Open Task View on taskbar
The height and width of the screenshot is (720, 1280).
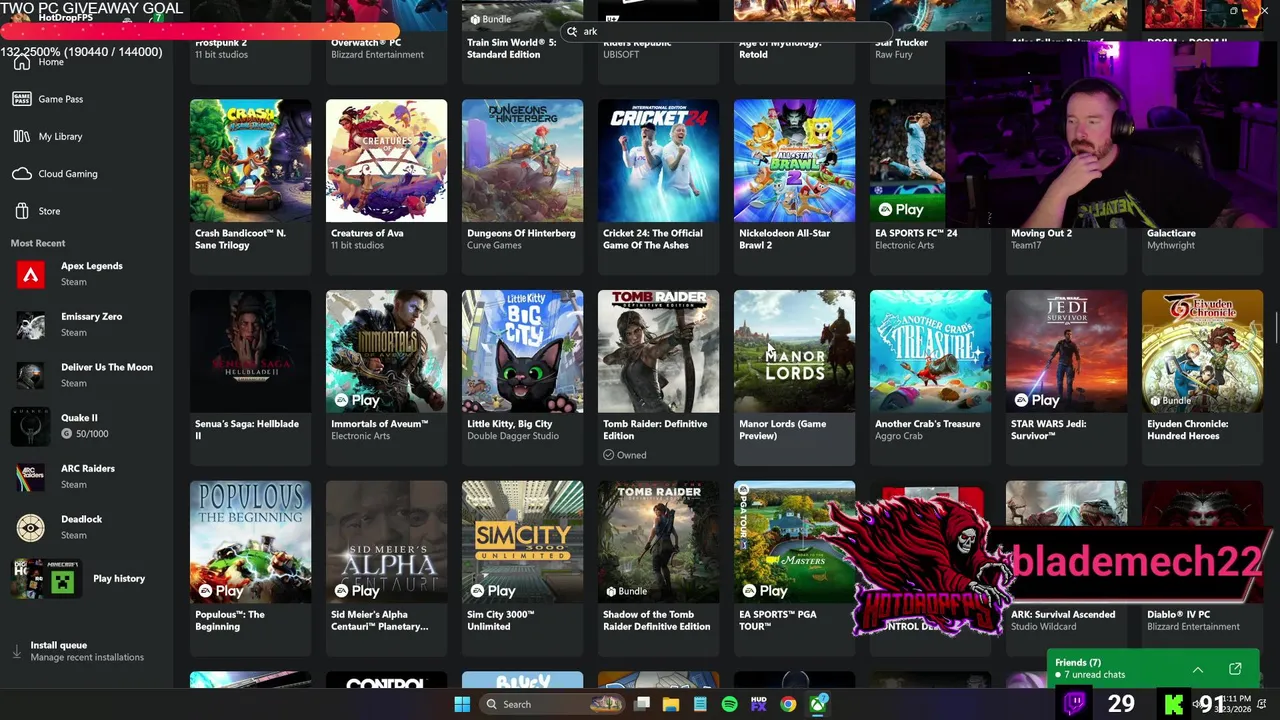point(642,704)
